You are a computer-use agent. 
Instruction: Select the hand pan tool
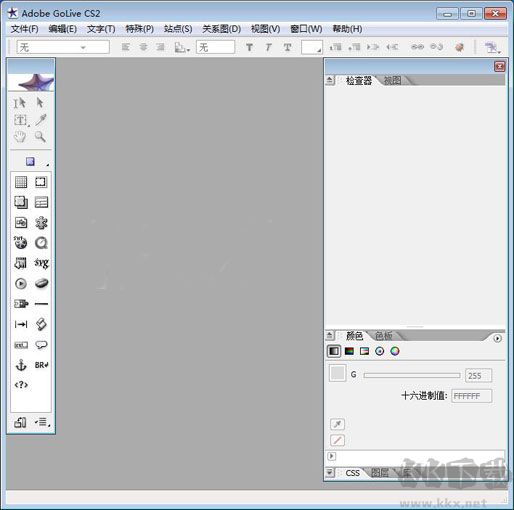click(x=20, y=137)
